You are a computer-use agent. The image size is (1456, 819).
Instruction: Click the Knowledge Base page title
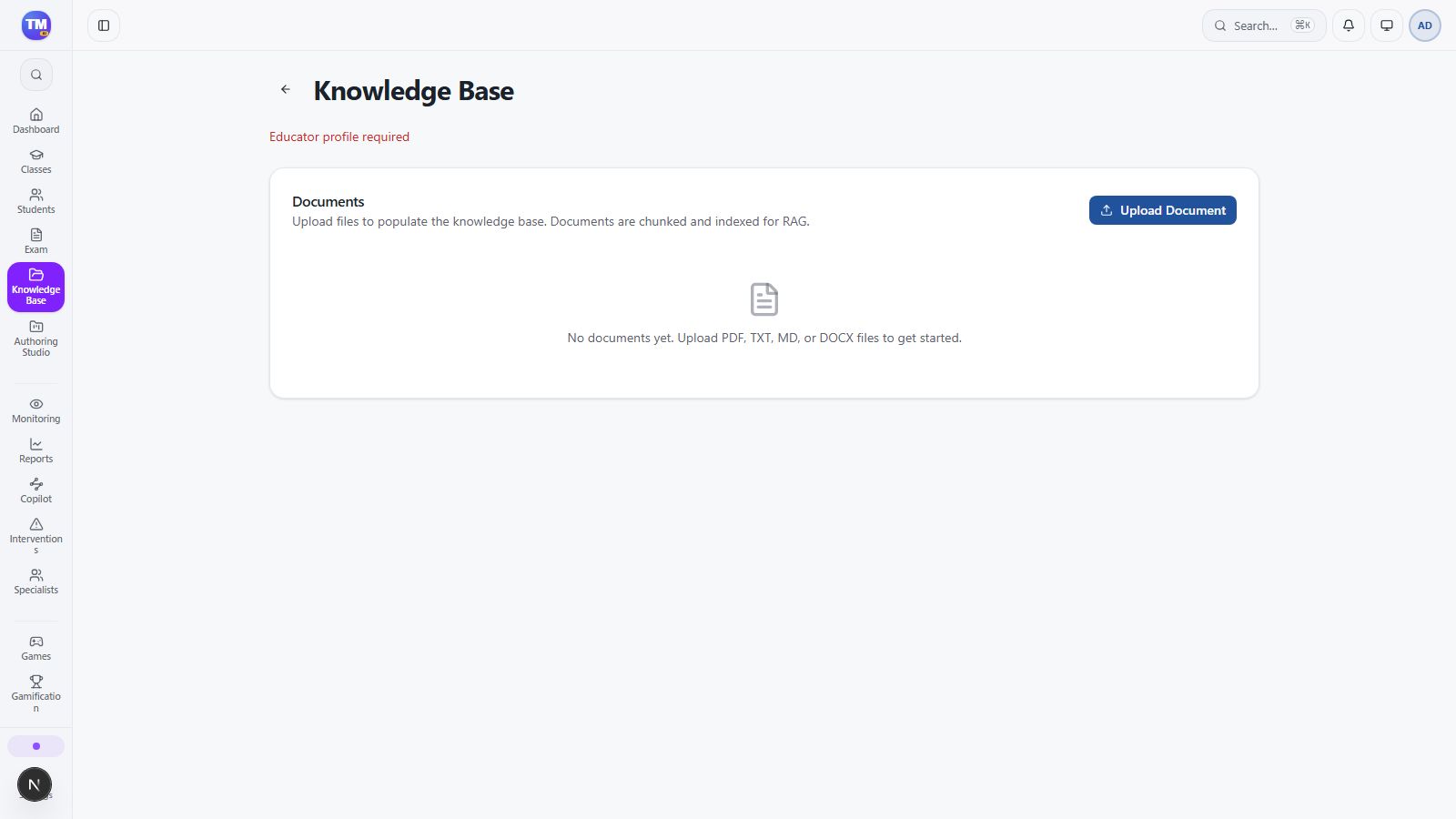pyautogui.click(x=414, y=90)
